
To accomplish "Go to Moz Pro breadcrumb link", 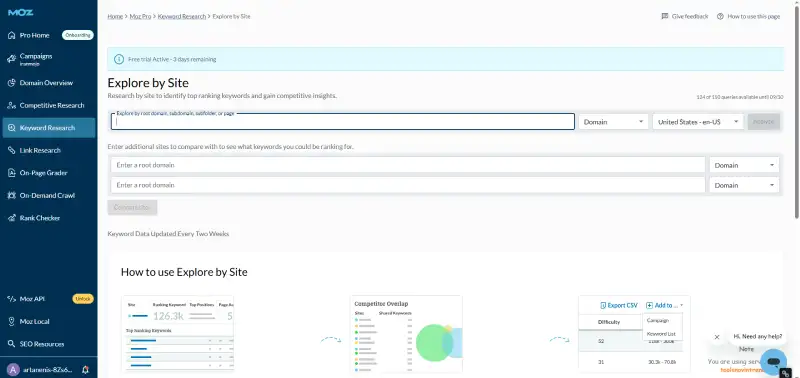I will tap(140, 16).
